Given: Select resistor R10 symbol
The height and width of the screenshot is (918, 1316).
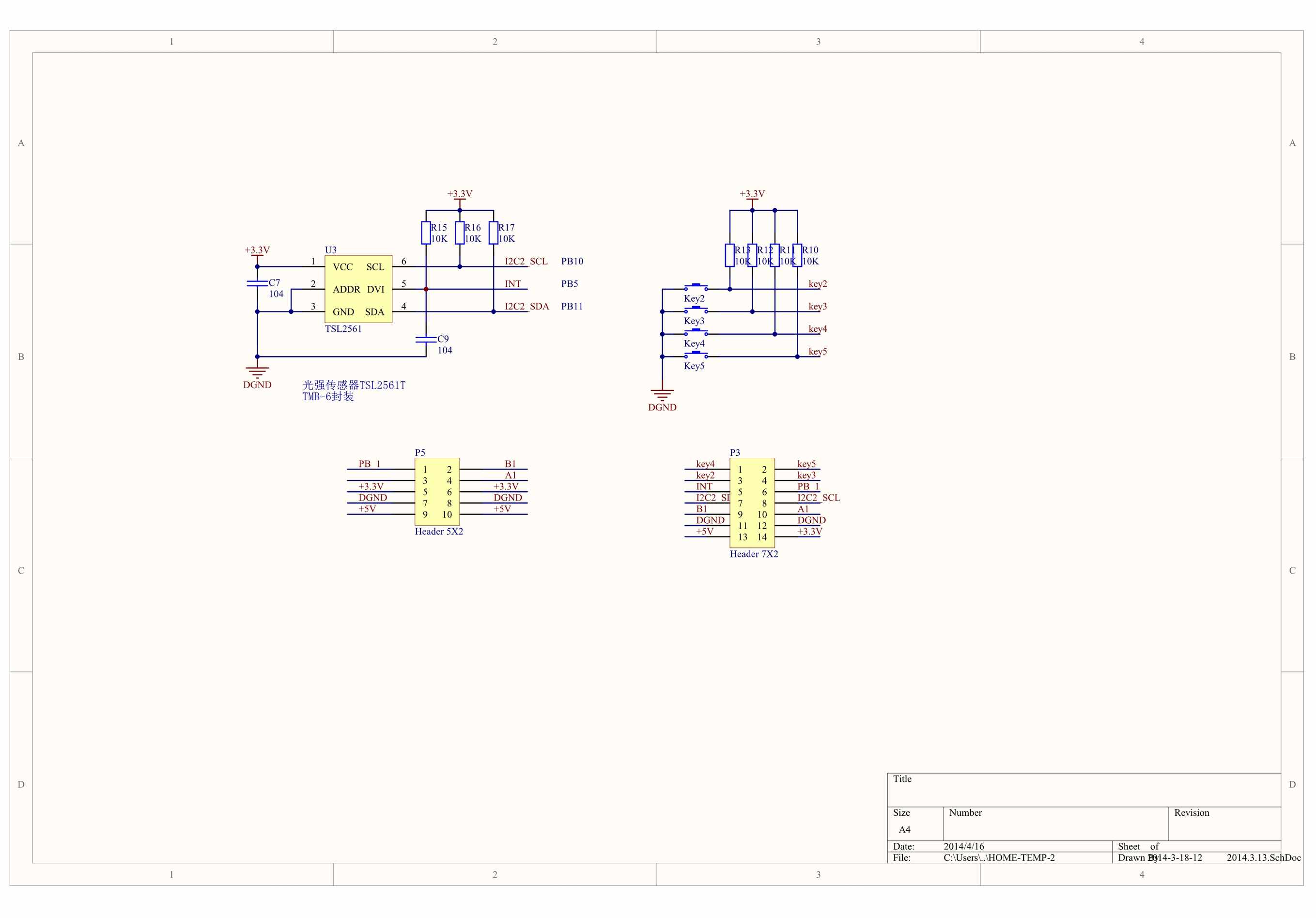Looking at the screenshot, I should click(797, 255).
